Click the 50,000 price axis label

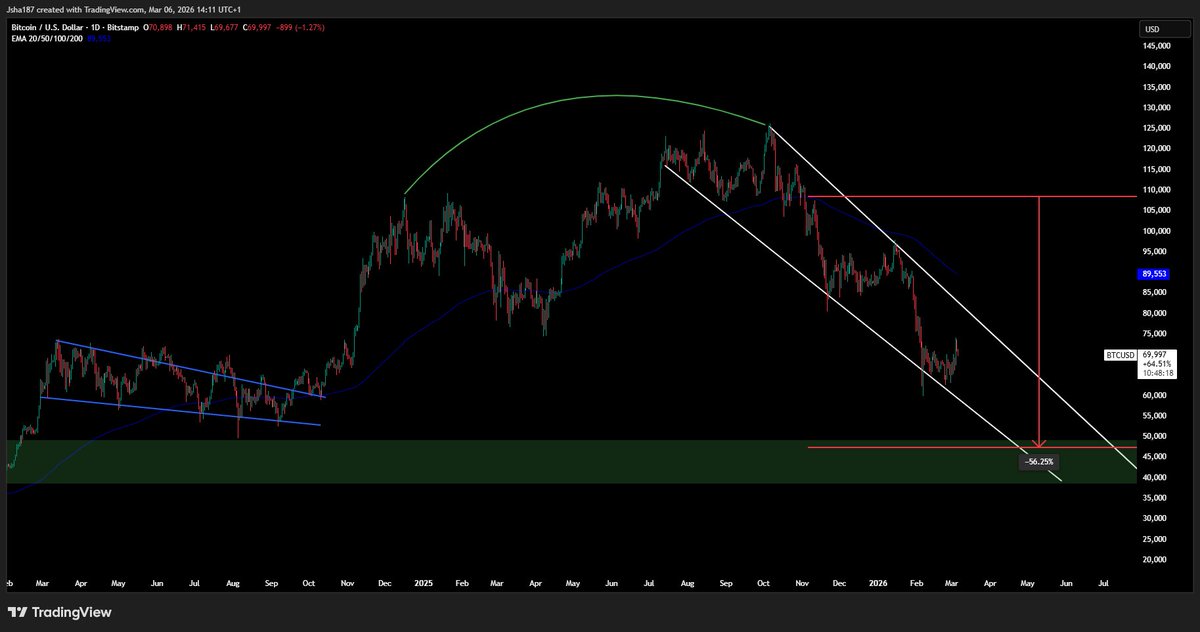point(1153,437)
